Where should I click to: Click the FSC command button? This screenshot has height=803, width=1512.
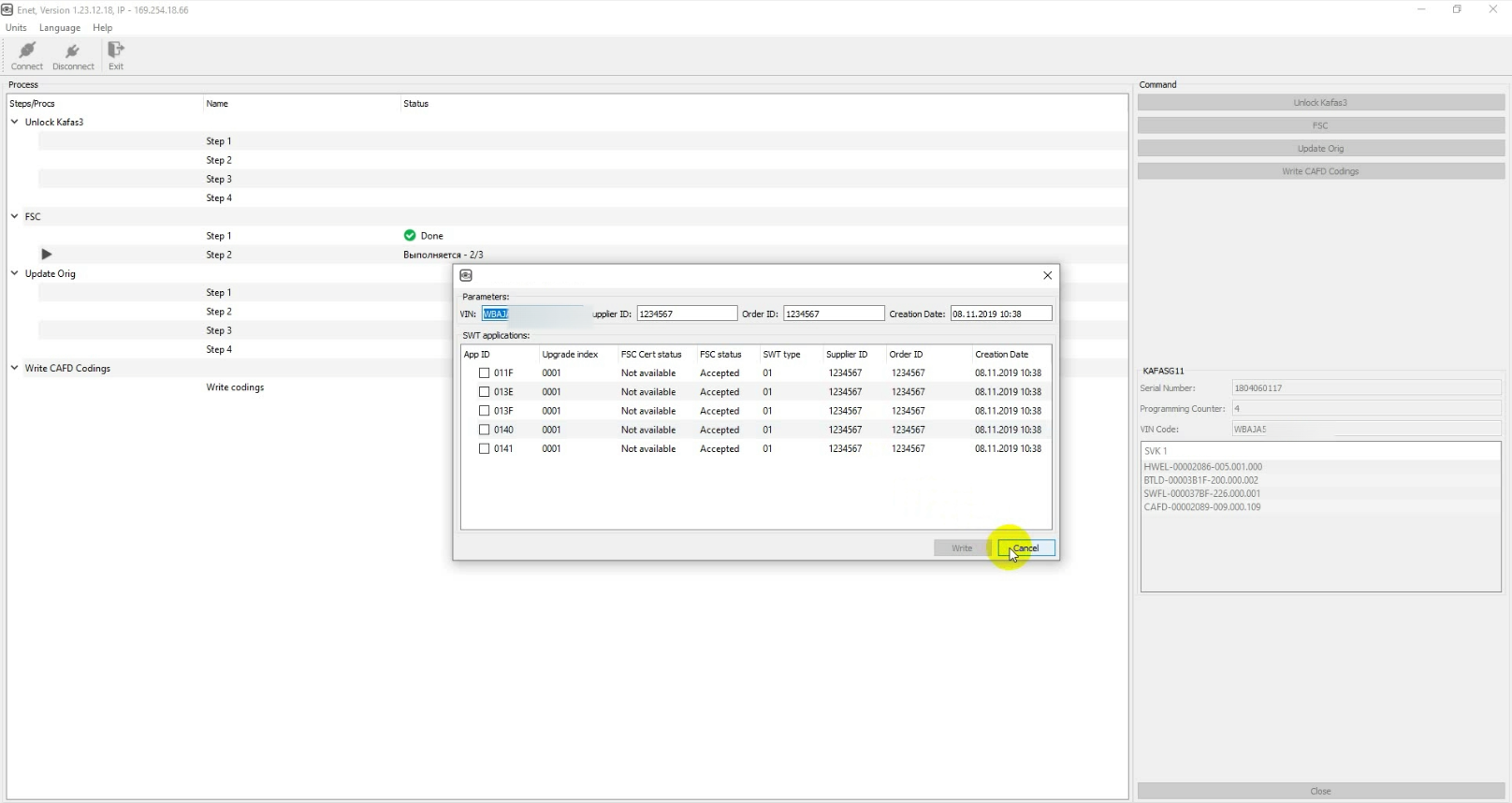pos(1320,125)
